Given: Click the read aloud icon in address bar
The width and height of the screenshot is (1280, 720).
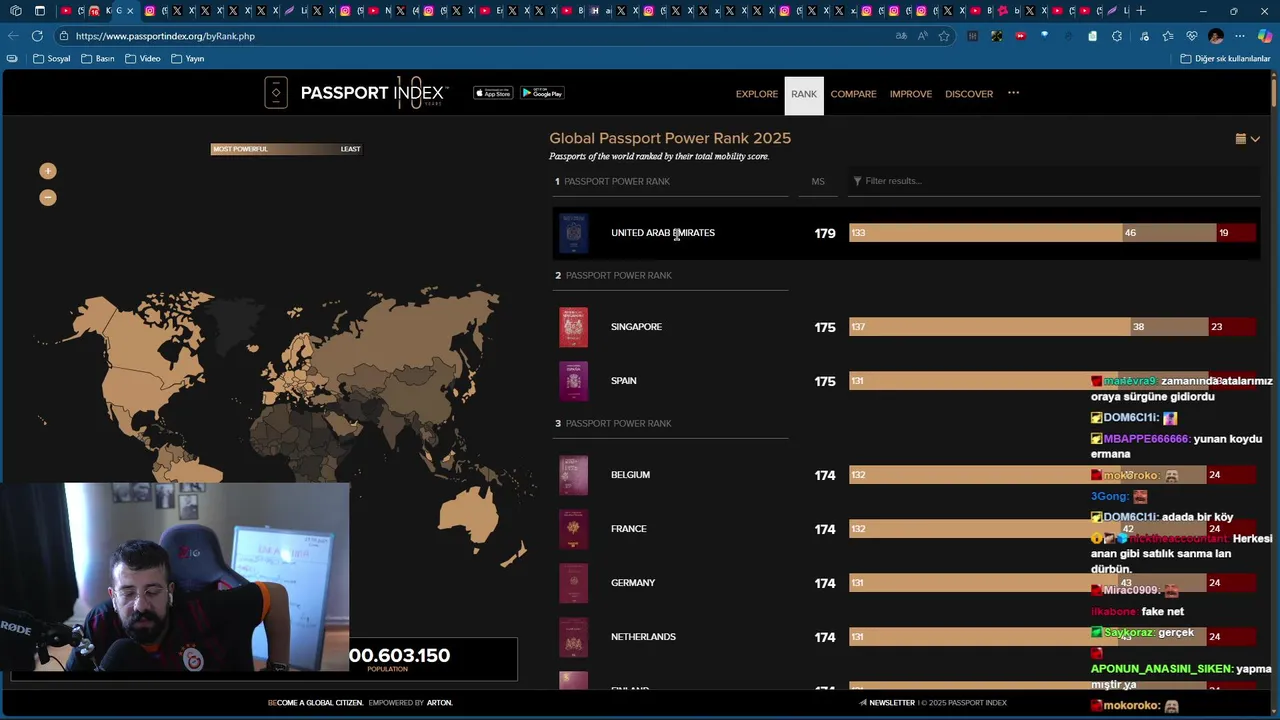Looking at the screenshot, I should 922,36.
